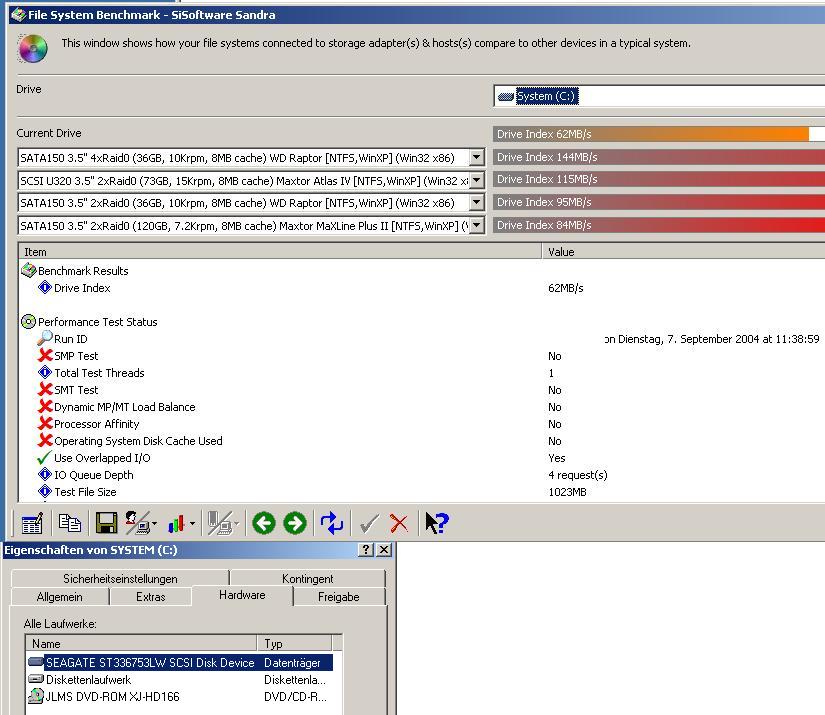825x715 pixels.
Task: Click the user/computer connection toolbar icon
Action: click(138, 523)
